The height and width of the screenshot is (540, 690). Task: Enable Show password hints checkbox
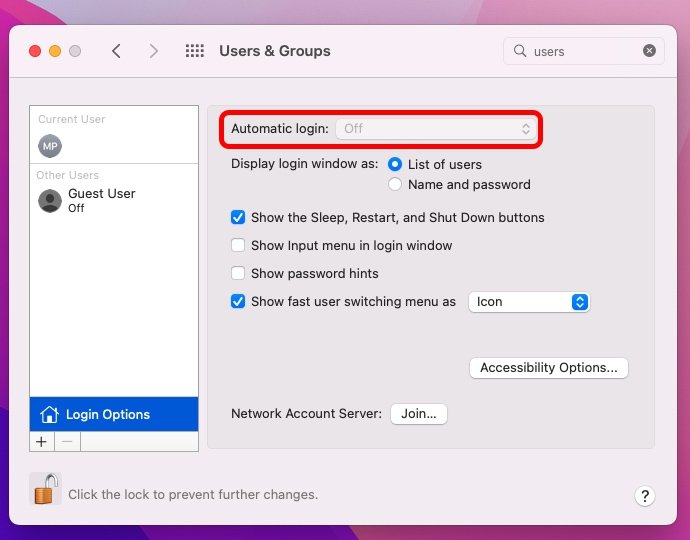click(238, 273)
